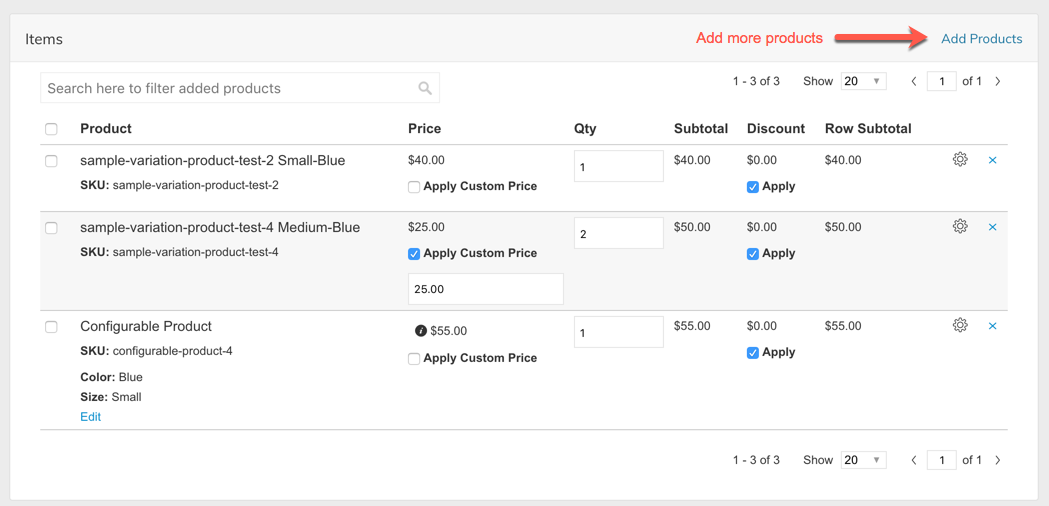Uncheck discount Apply for Configurable Product
Viewport: 1049px width, 506px height.
click(x=753, y=353)
